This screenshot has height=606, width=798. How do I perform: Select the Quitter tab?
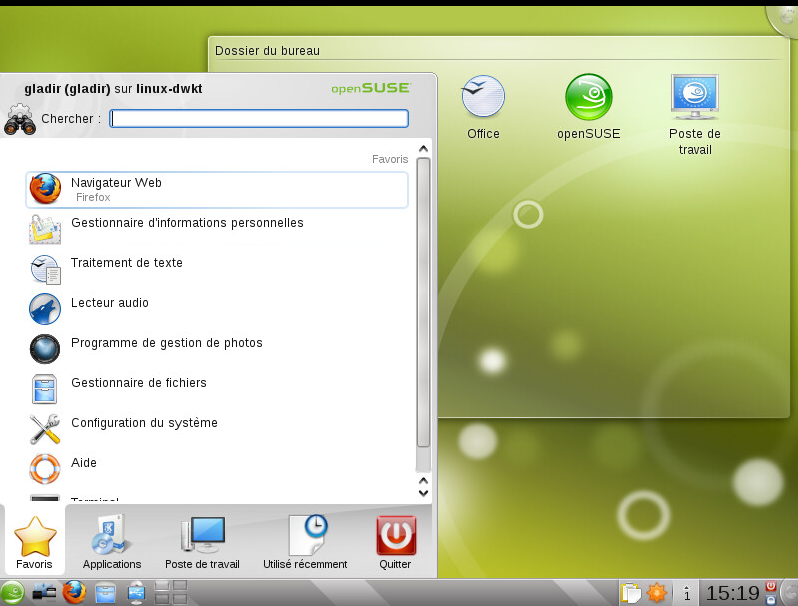395,542
